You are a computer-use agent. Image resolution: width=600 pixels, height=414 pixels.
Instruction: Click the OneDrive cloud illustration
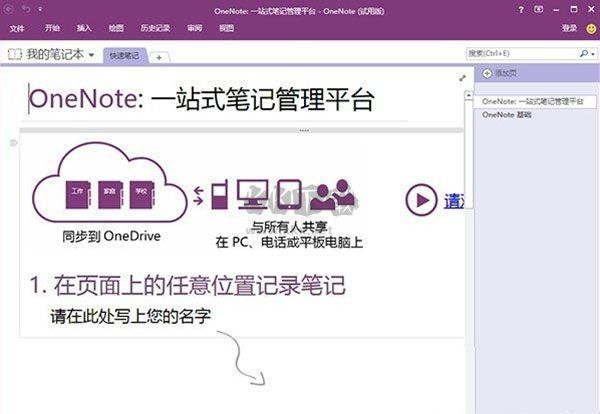(x=110, y=183)
